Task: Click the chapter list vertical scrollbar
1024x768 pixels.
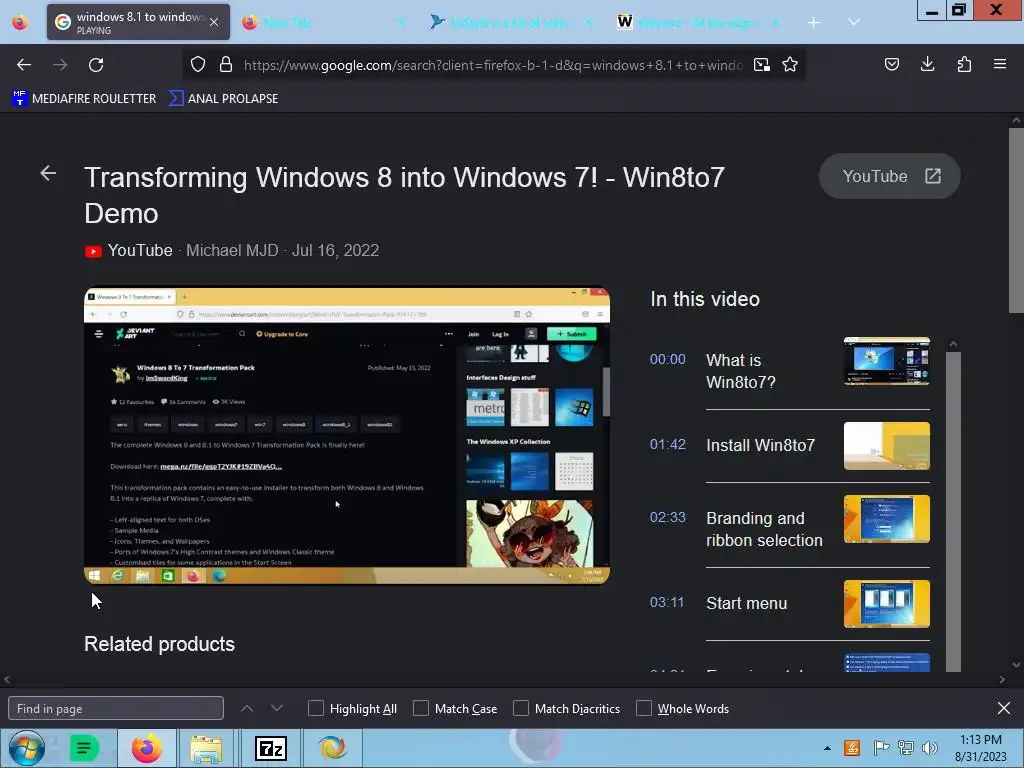Action: (953, 511)
